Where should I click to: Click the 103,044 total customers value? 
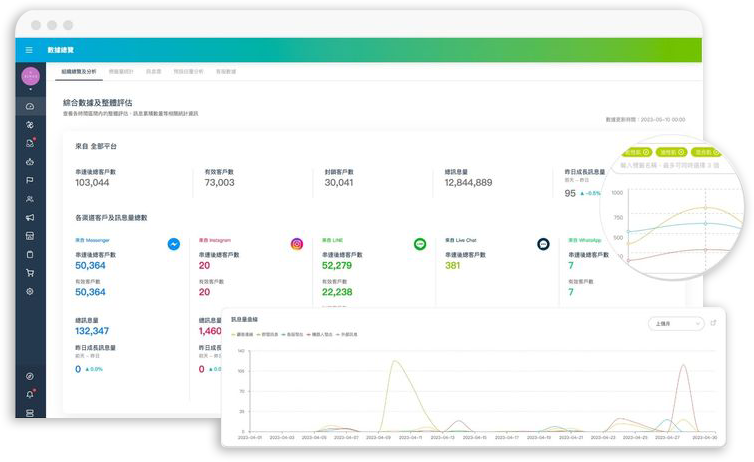click(92, 183)
